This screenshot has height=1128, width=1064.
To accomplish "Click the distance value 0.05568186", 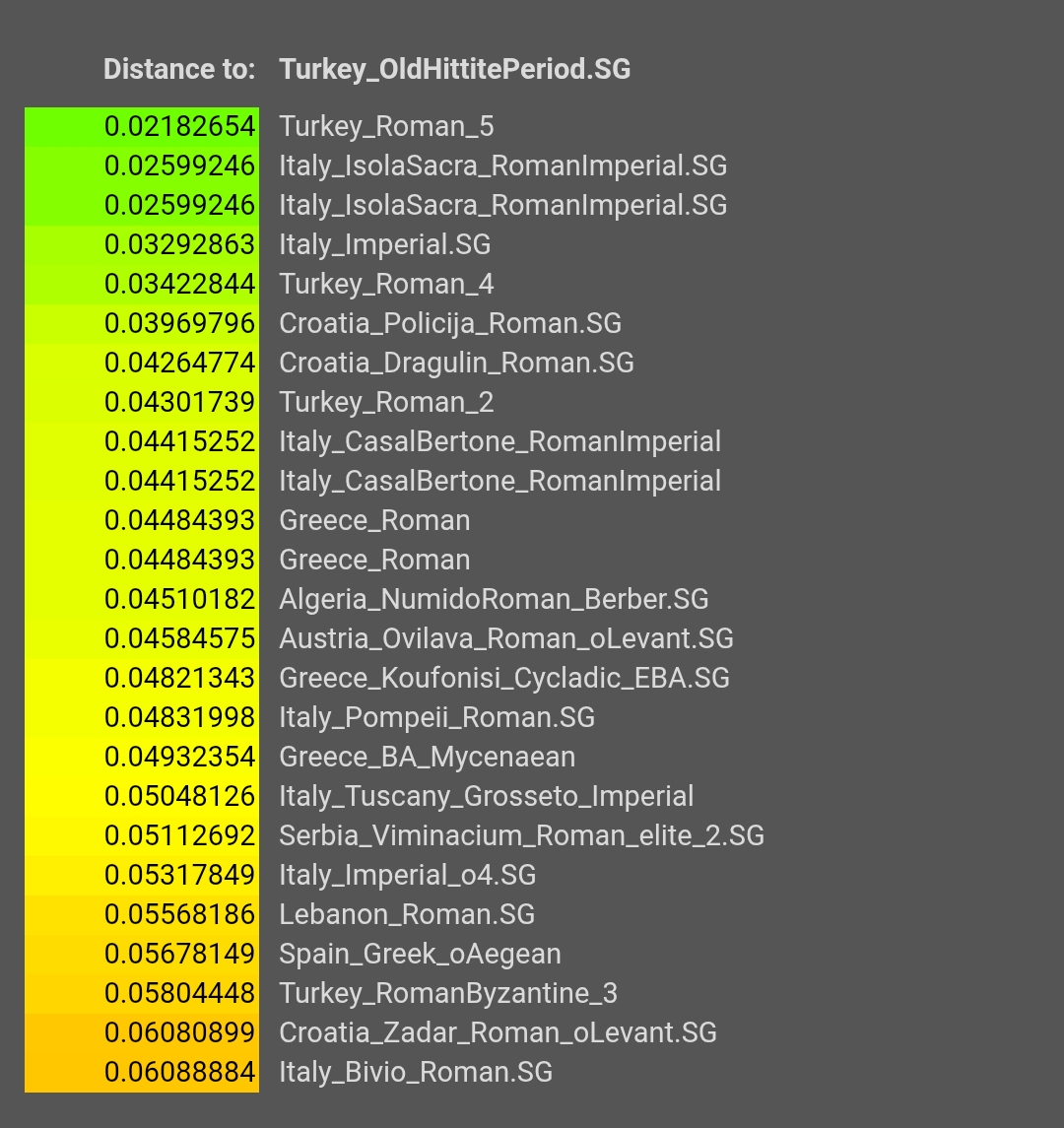I will (180, 914).
